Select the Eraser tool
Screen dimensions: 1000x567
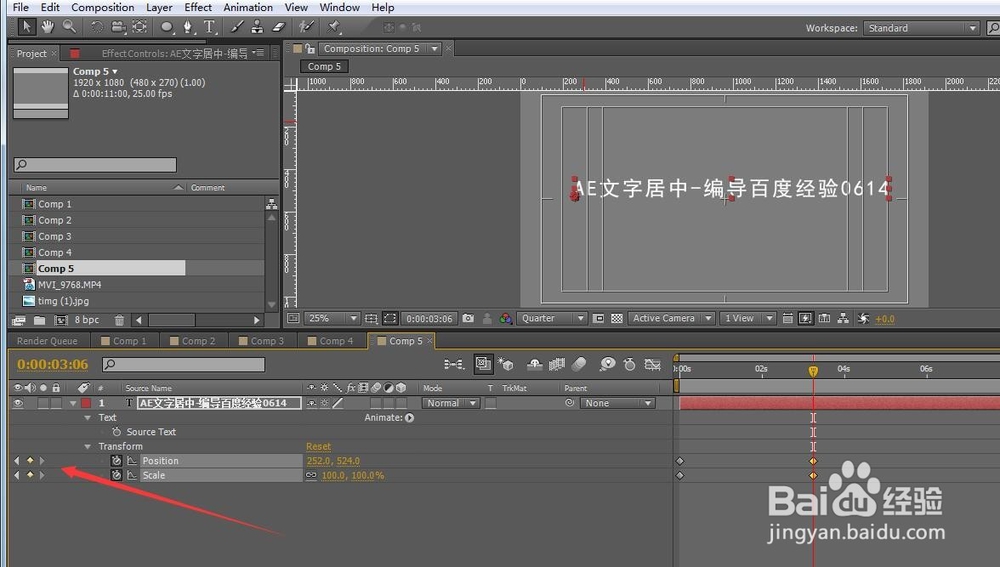(x=279, y=27)
